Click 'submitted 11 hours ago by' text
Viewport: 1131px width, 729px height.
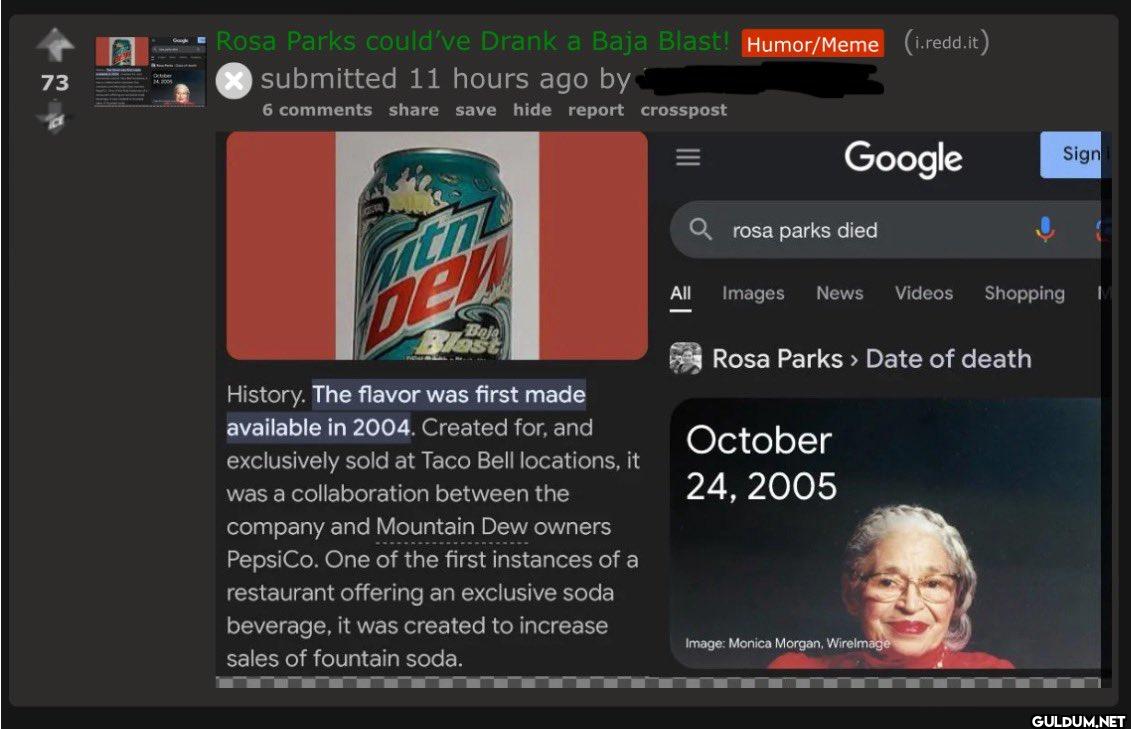[x=446, y=79]
